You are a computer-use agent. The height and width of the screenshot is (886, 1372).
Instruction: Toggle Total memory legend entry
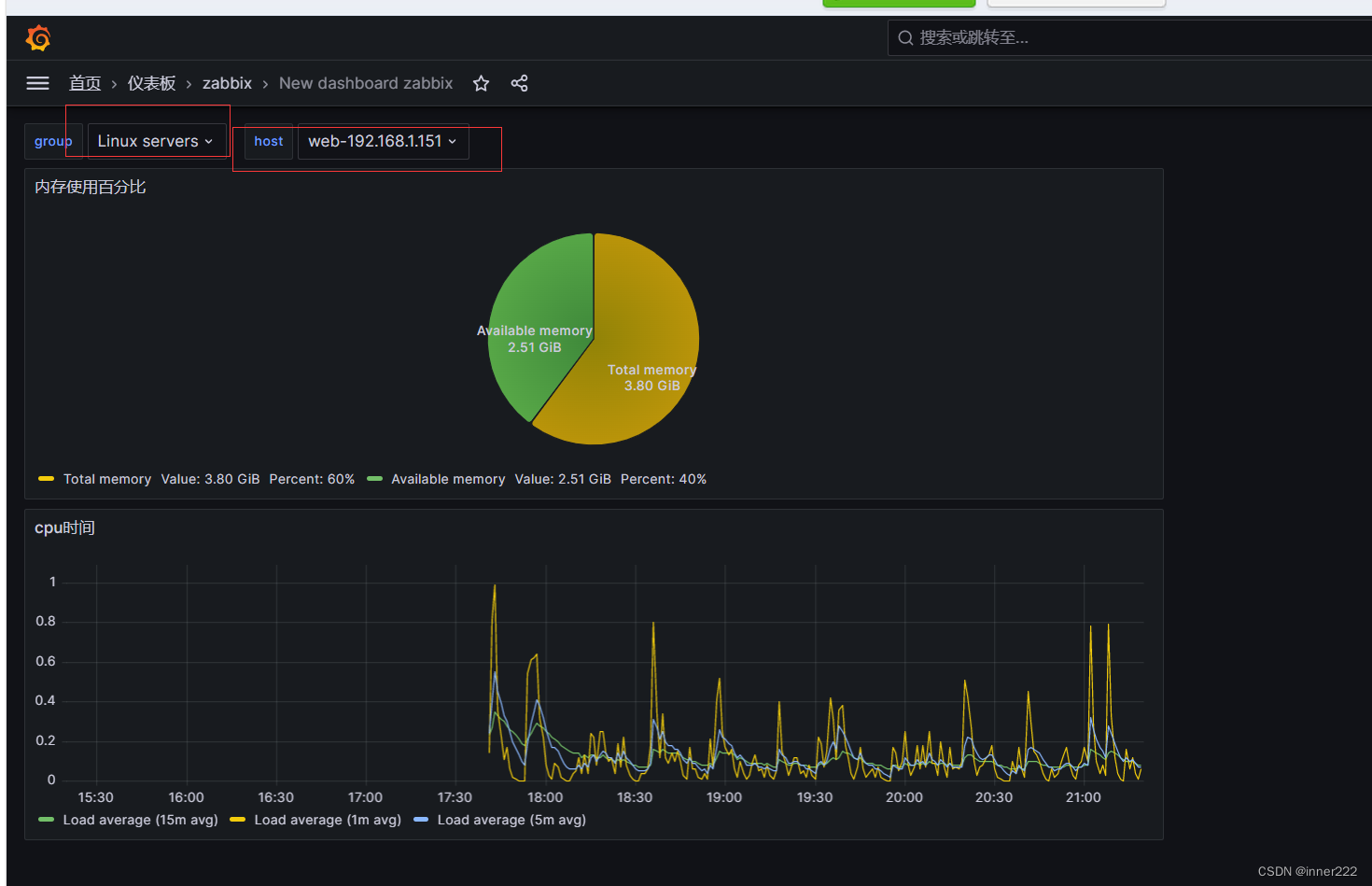point(107,479)
